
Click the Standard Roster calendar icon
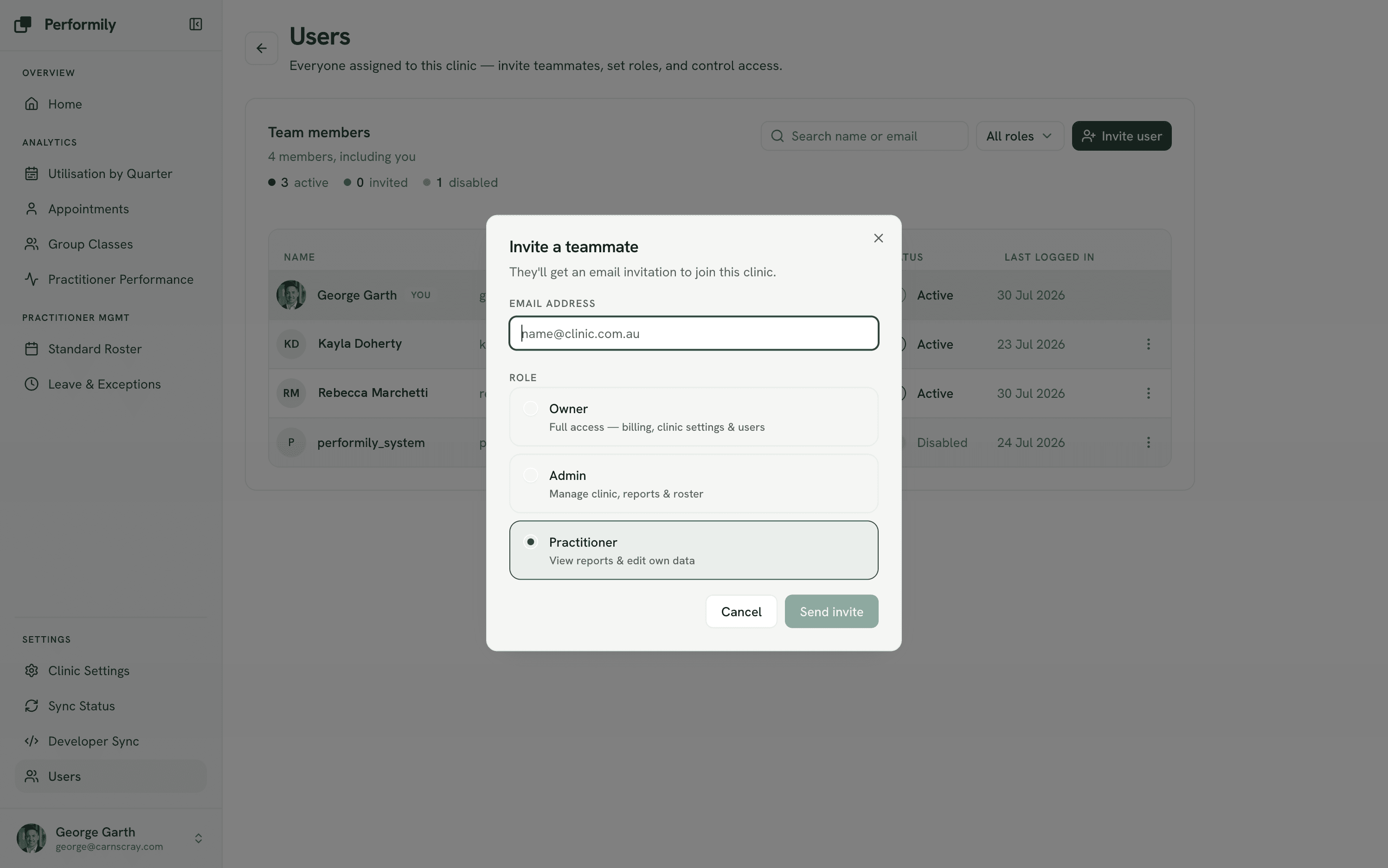pyautogui.click(x=32, y=349)
